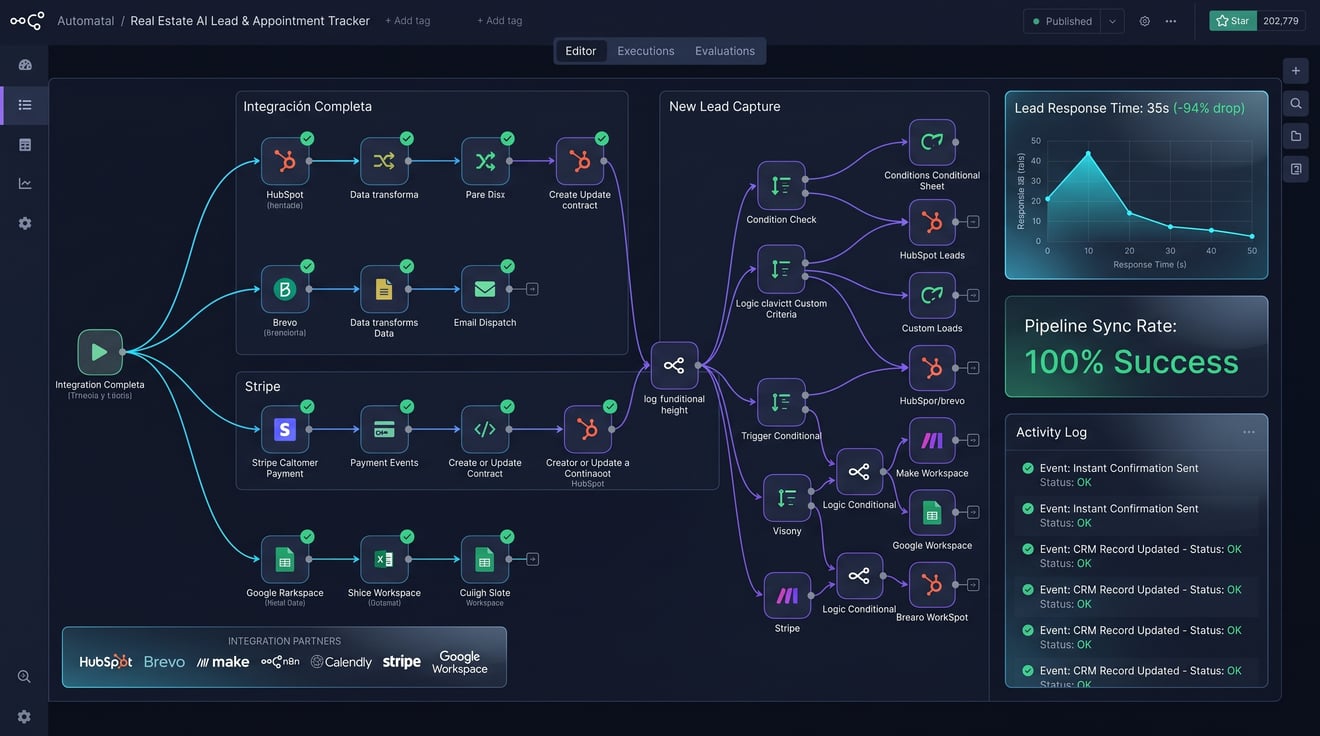Select the Brearo WorkSpot node

click(x=932, y=585)
